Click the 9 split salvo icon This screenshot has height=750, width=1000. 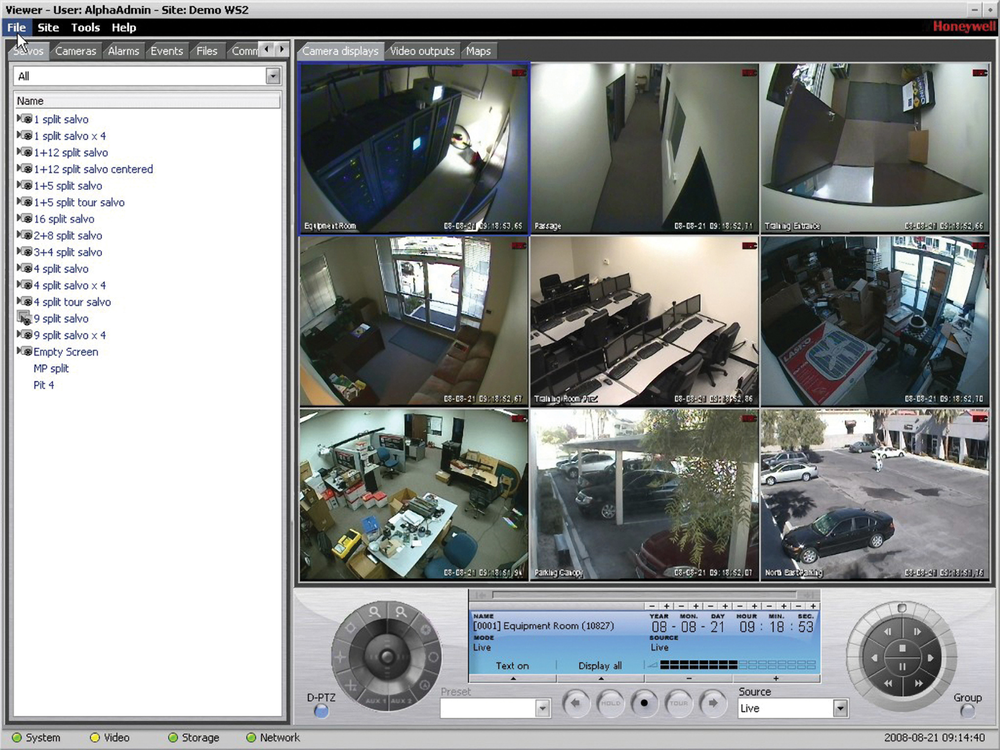[25, 319]
